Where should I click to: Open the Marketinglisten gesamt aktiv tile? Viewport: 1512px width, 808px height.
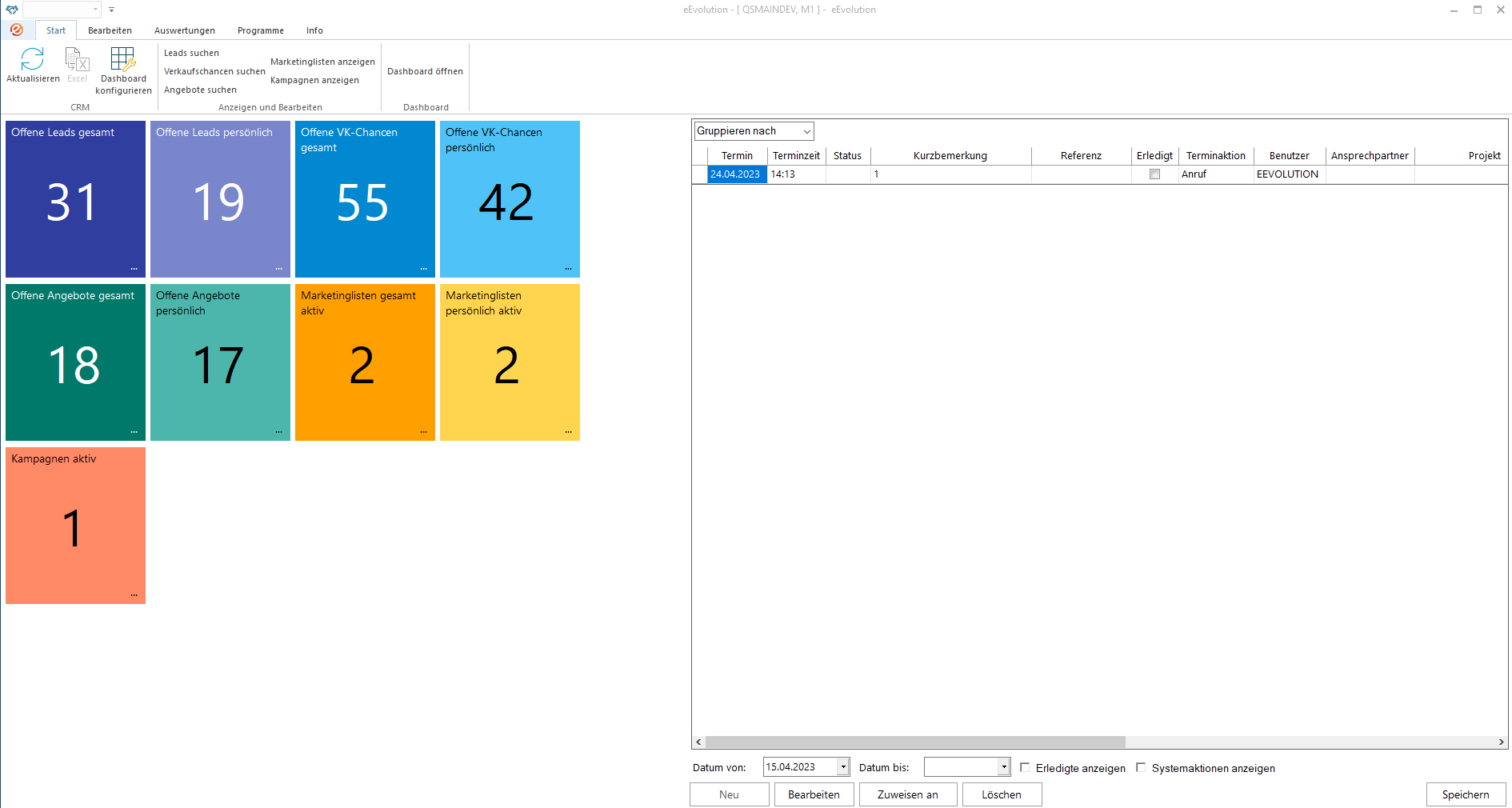(x=365, y=362)
